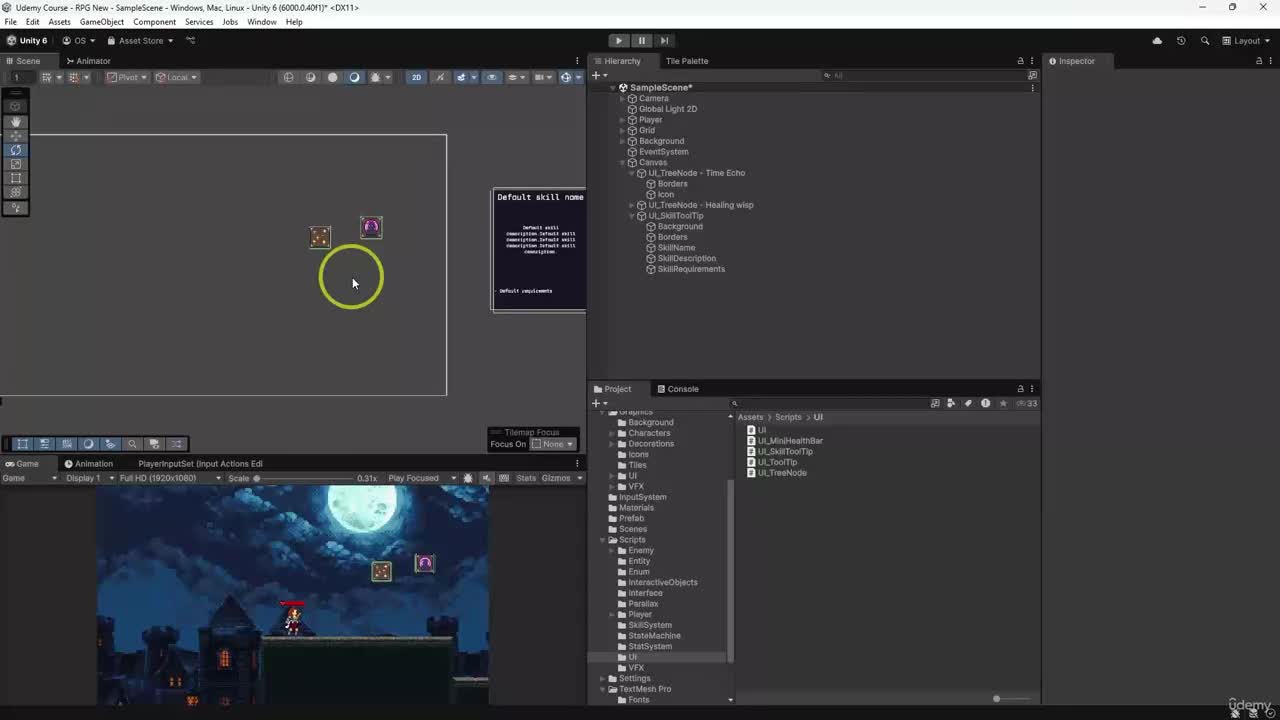Collapse the Canvas object in Hierarchy

tap(622, 162)
